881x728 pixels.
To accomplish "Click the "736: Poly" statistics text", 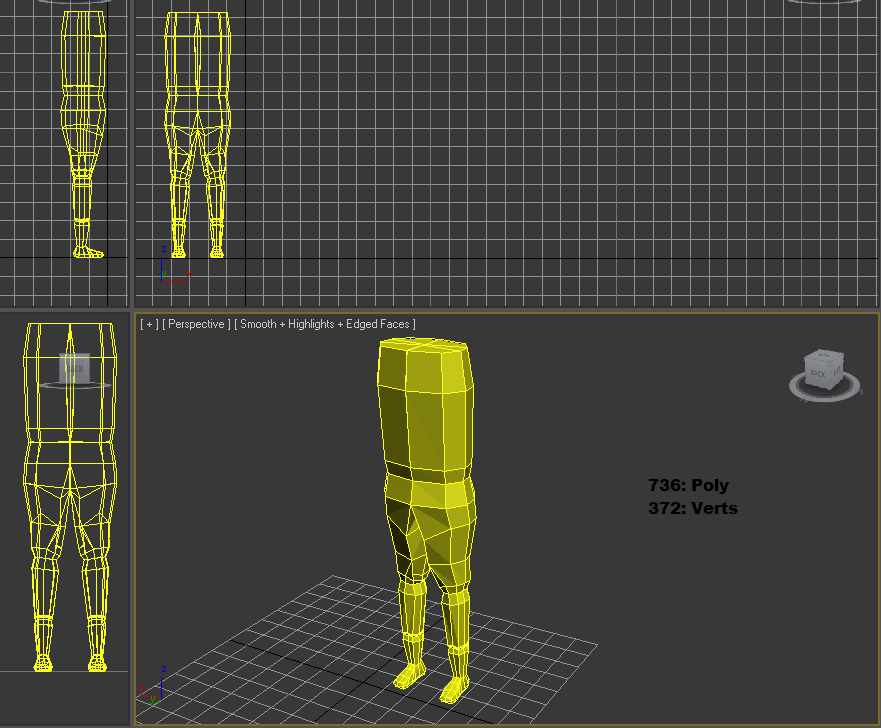I will pos(688,485).
